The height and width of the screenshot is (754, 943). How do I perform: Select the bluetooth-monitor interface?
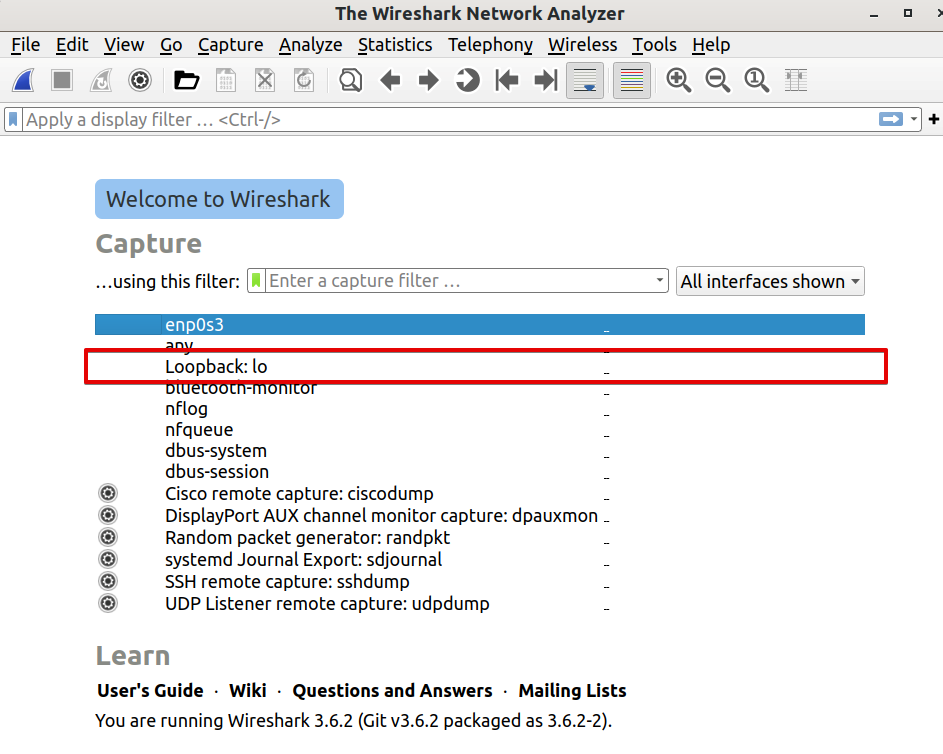[x=479, y=388]
